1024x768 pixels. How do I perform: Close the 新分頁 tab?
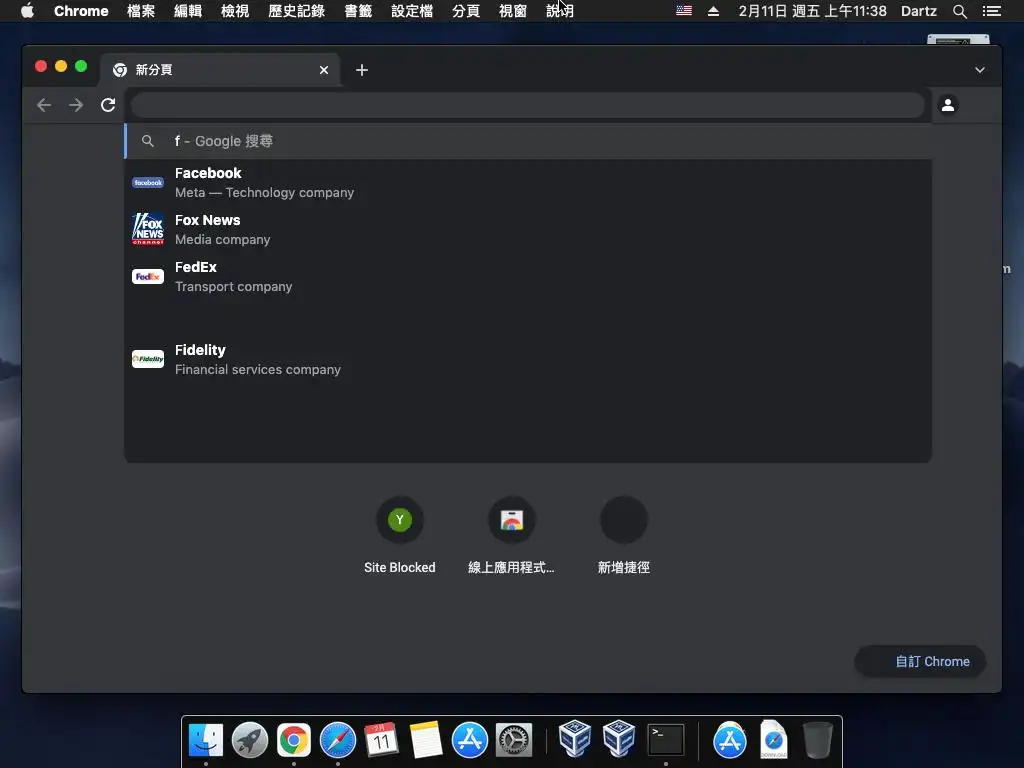point(324,70)
